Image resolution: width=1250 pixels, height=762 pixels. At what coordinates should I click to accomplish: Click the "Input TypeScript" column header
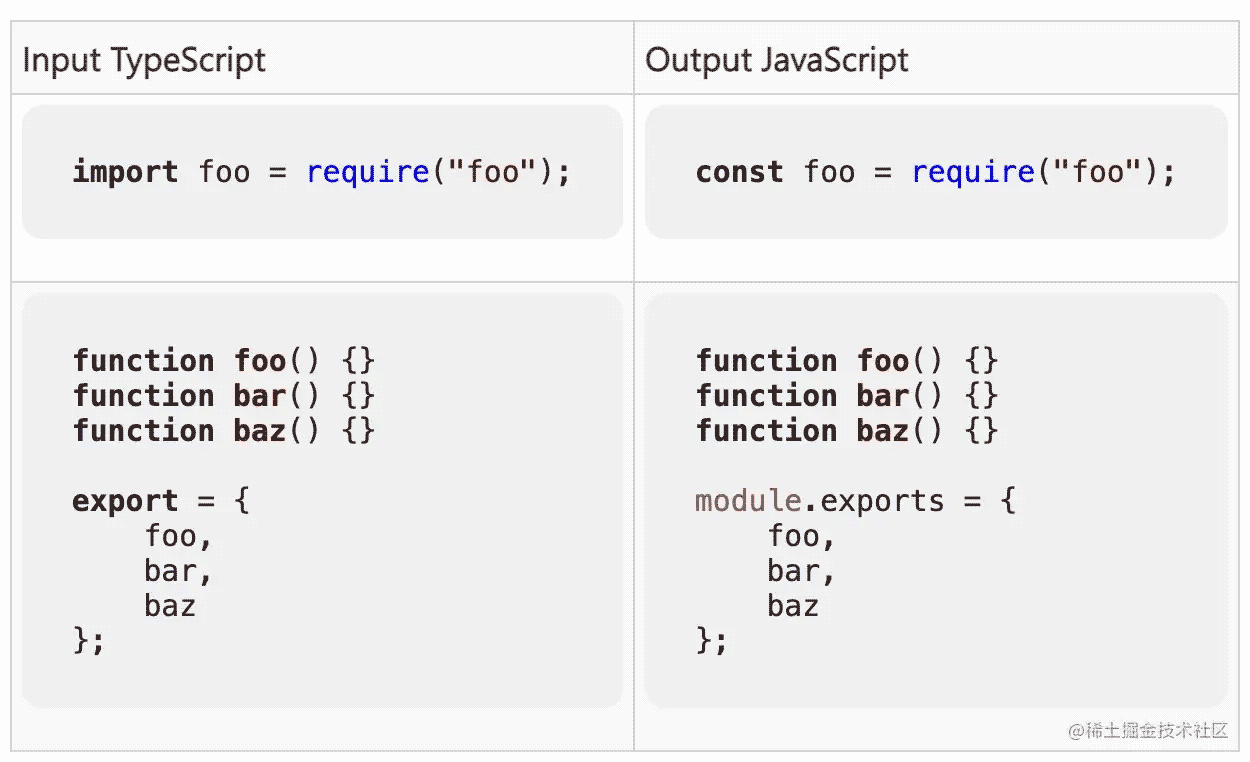pos(144,60)
